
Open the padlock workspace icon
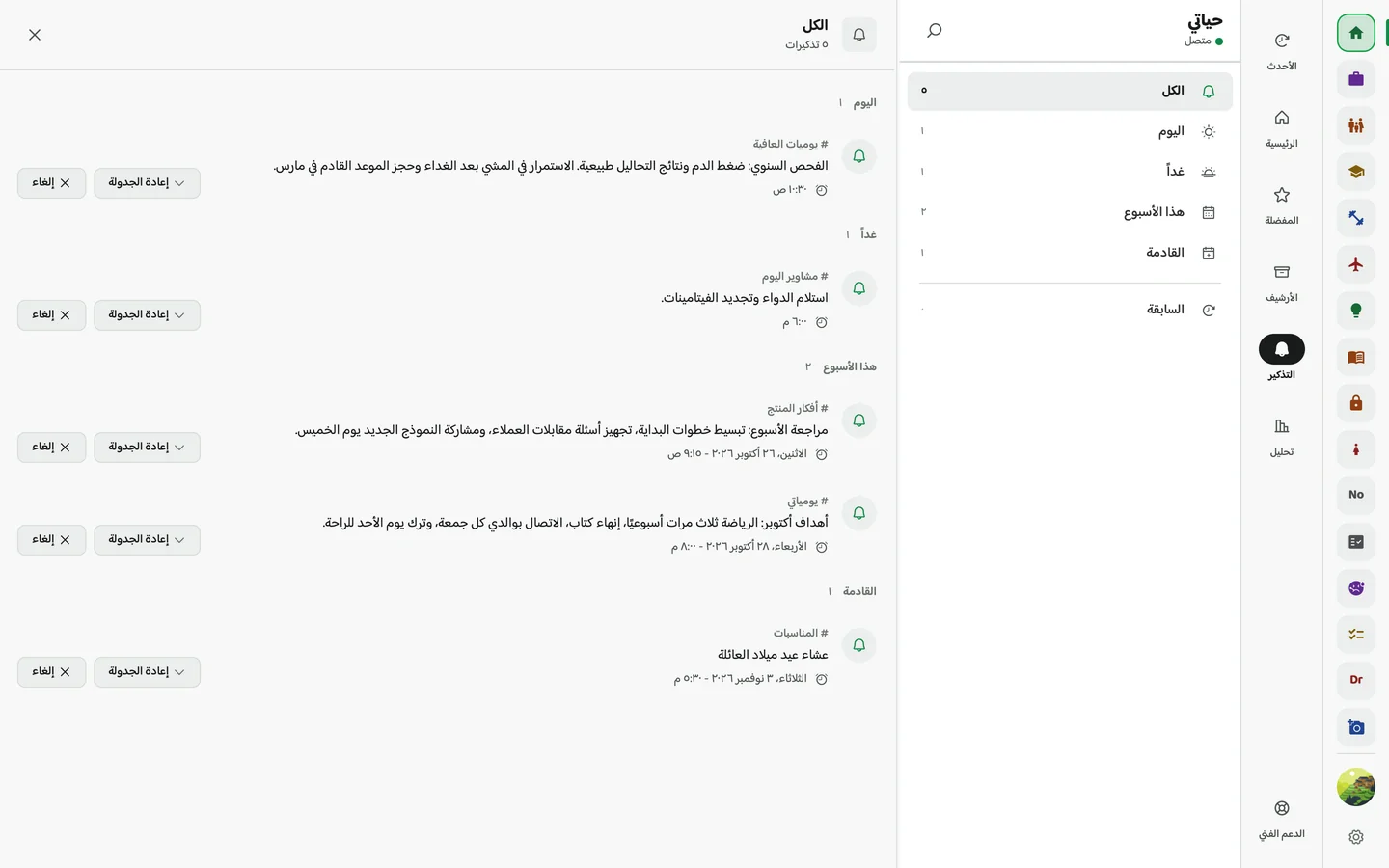[x=1355, y=403]
